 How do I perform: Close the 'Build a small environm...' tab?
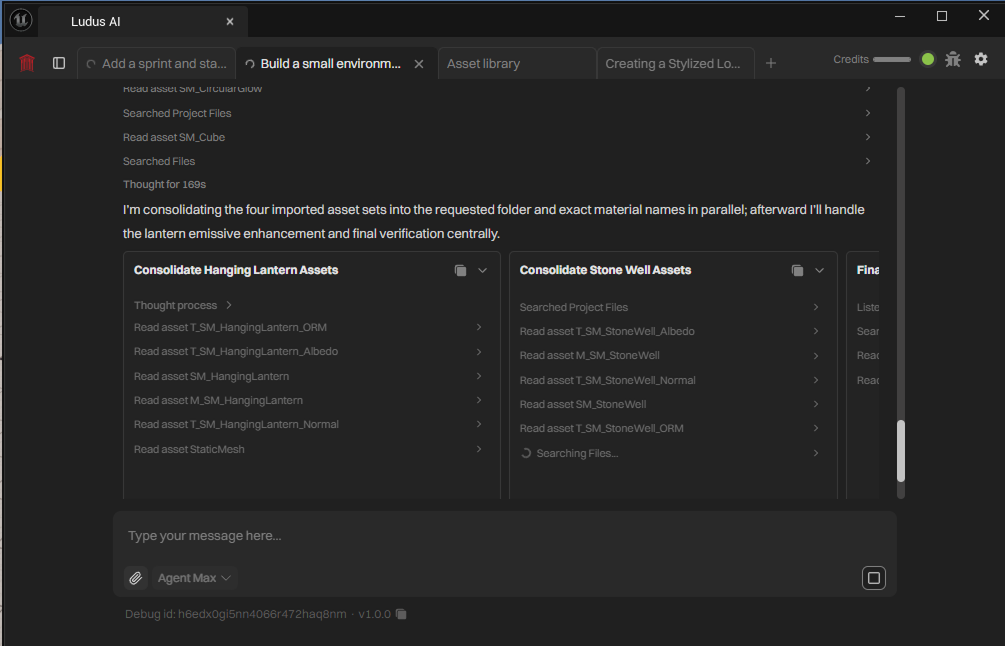point(419,64)
